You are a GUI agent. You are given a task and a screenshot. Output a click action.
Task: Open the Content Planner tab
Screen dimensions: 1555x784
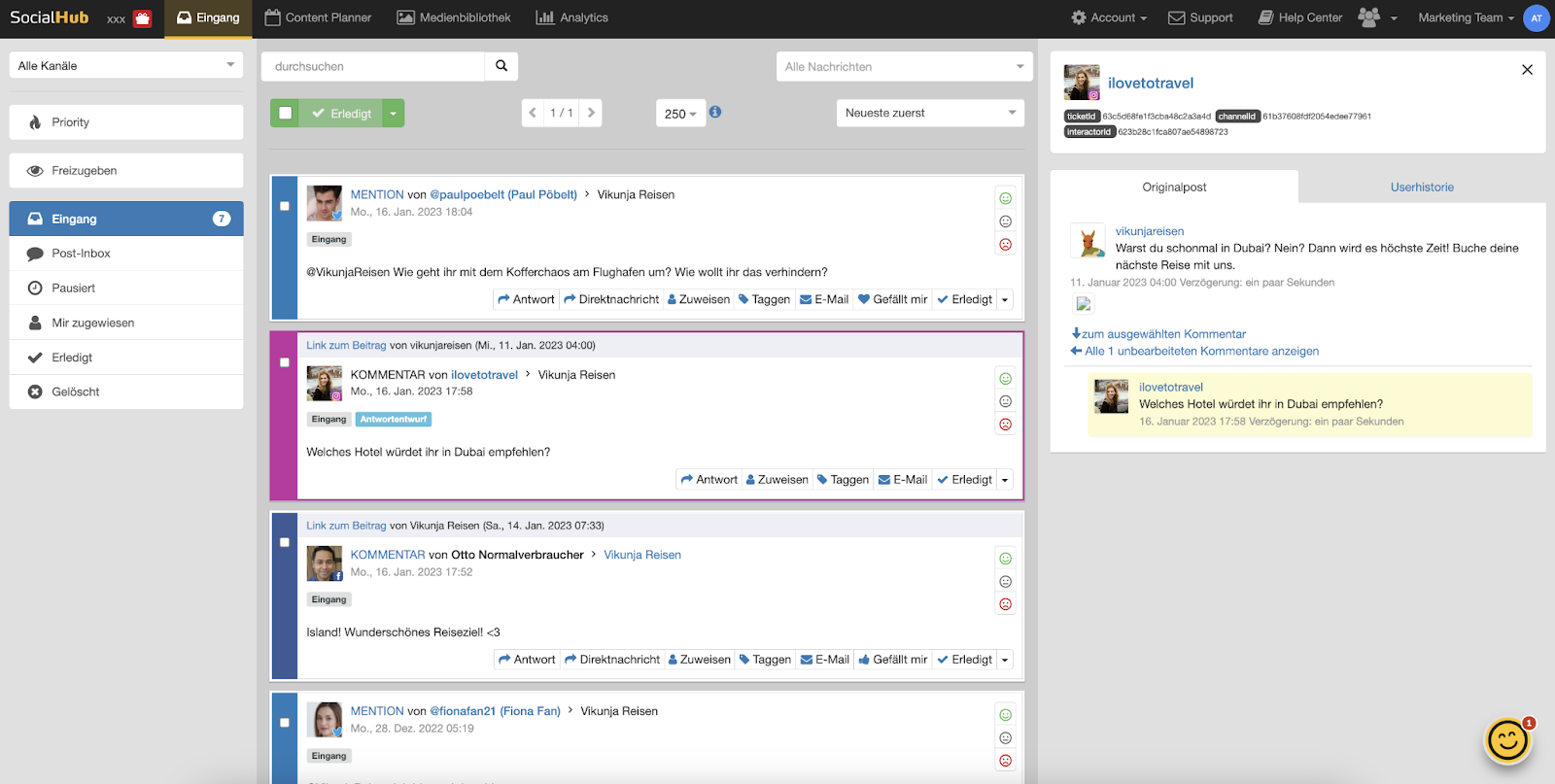318,17
